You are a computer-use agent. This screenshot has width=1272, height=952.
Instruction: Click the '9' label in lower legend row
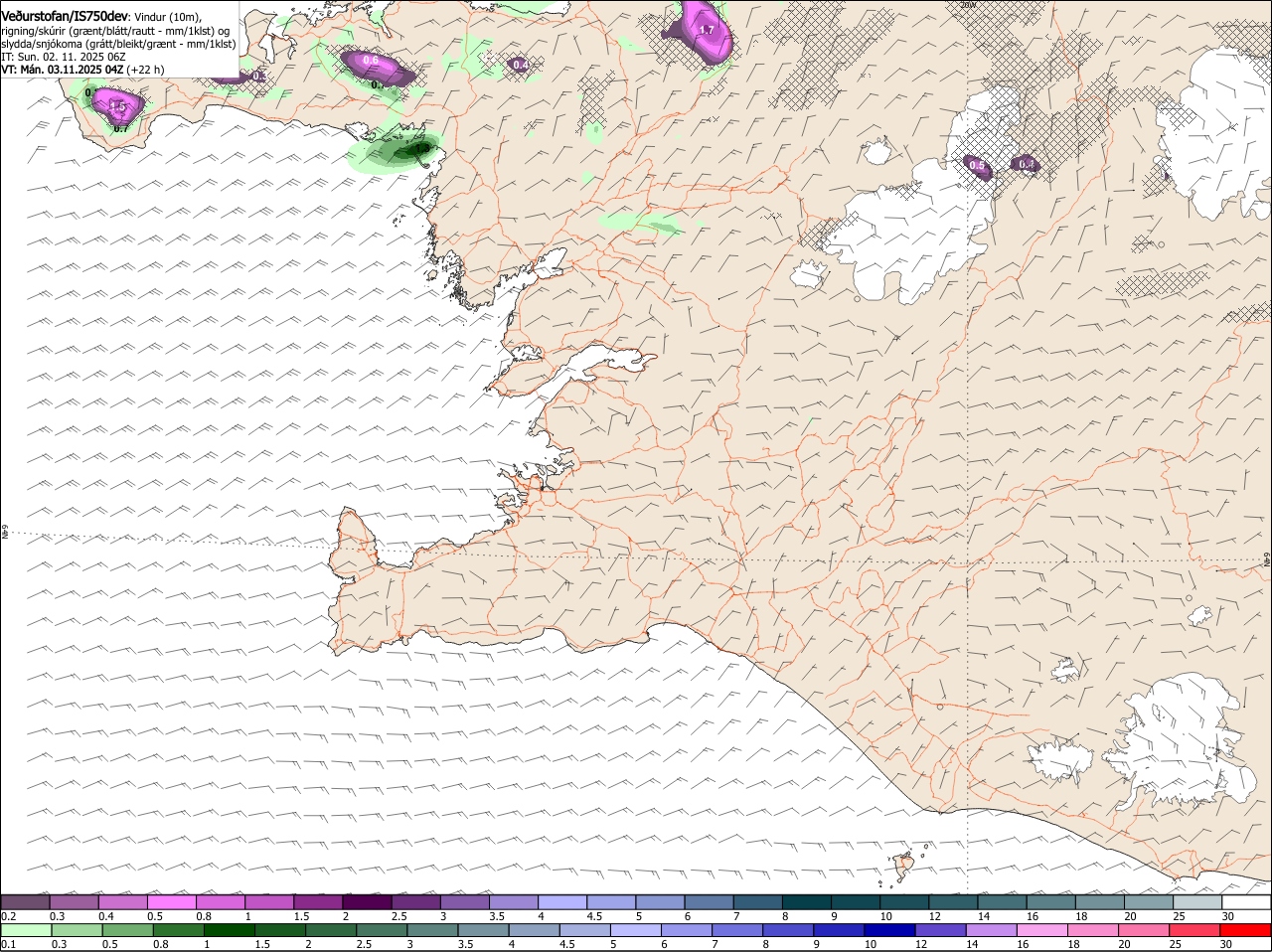816,944
